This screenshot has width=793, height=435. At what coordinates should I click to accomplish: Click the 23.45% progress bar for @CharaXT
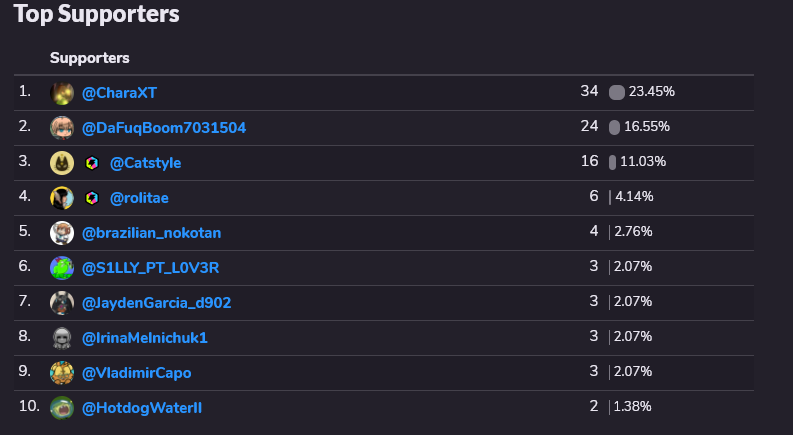pyautogui.click(x=616, y=93)
